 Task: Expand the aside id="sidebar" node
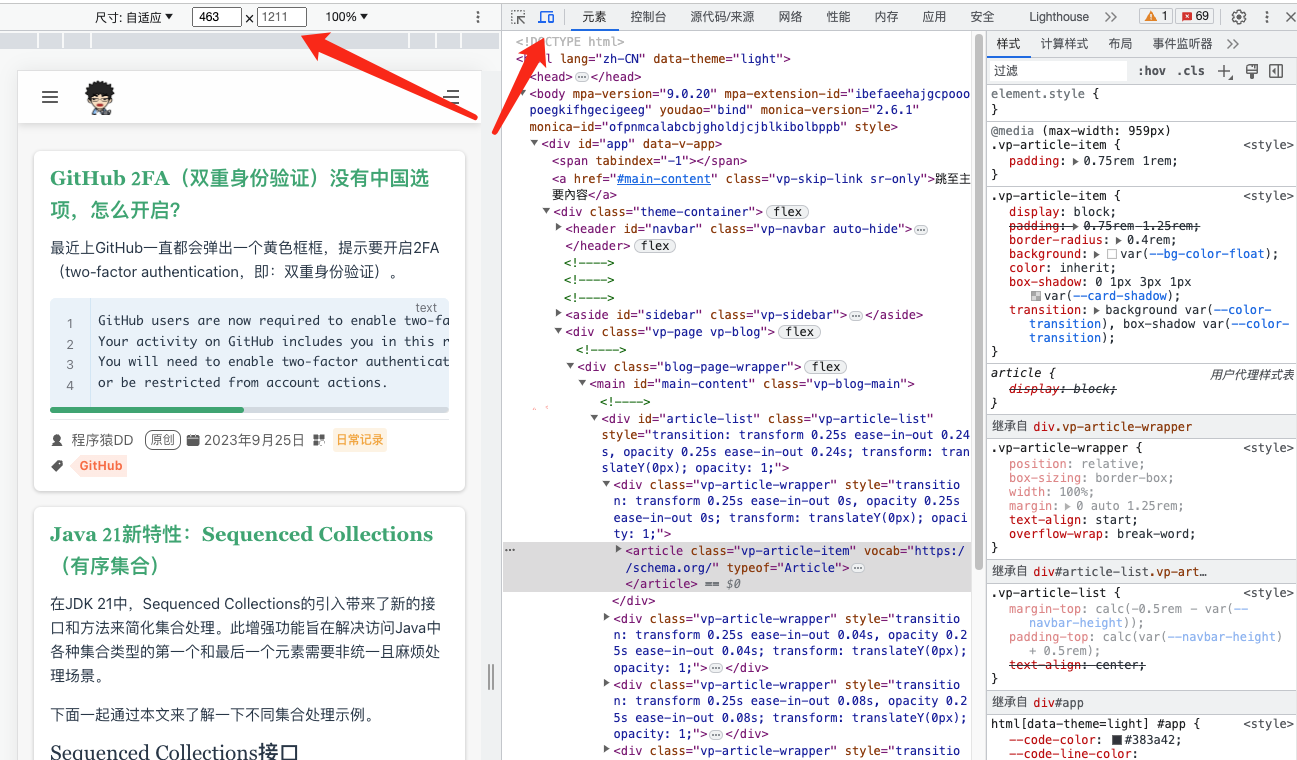point(558,315)
